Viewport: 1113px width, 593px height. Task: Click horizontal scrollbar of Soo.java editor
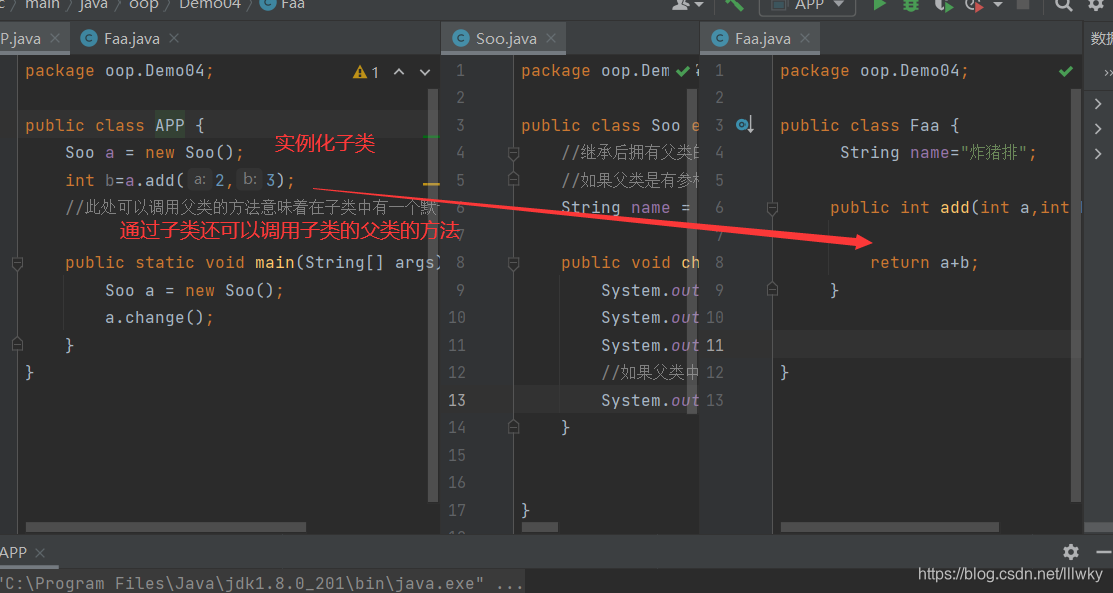(x=539, y=527)
